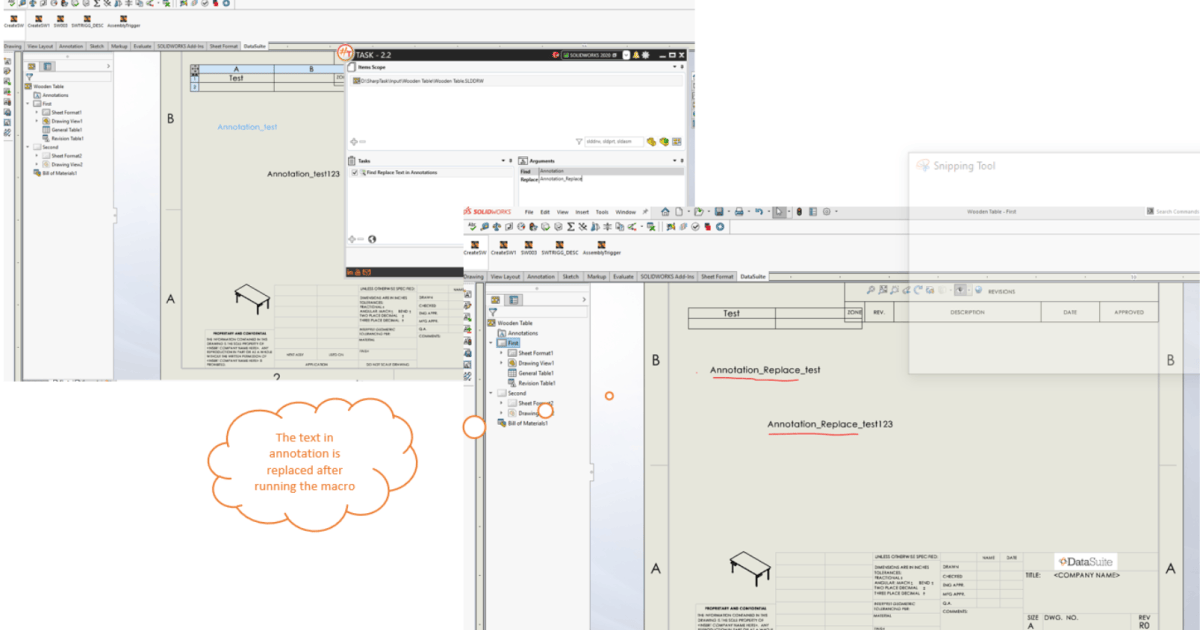Click notification bell icon in TASK dialog title bar
The width and height of the screenshot is (1200, 630).
pos(636,55)
